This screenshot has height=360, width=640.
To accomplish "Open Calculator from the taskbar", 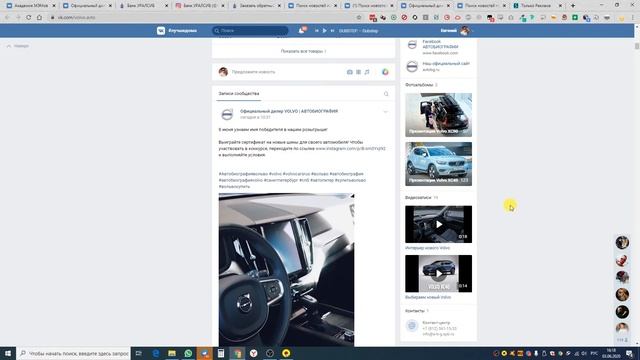I will click(221, 353).
